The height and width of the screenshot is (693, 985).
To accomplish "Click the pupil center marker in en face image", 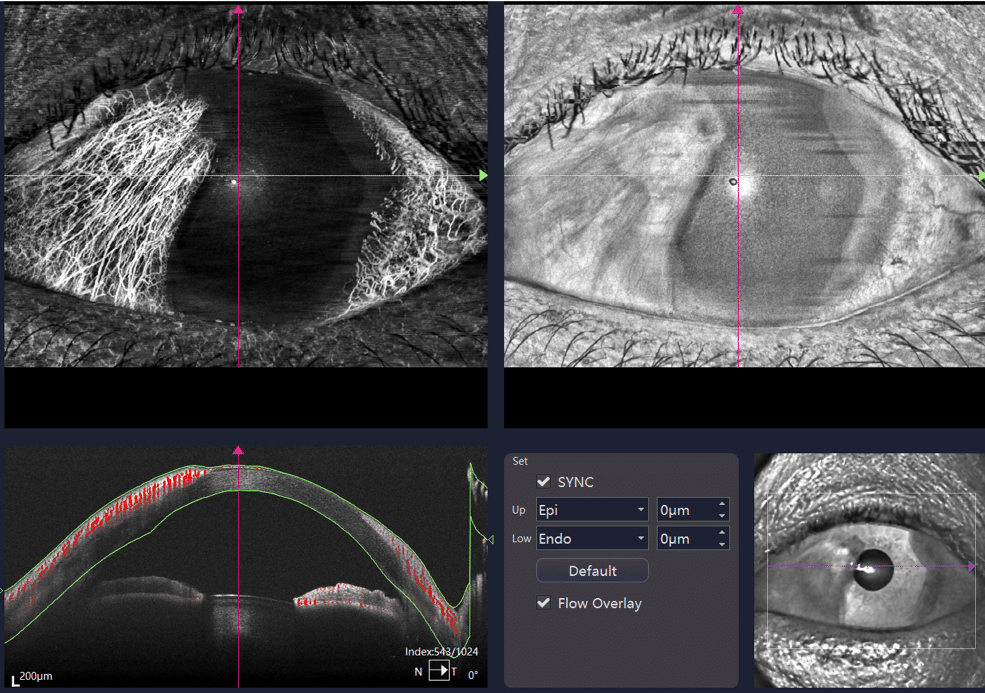I will (x=733, y=182).
